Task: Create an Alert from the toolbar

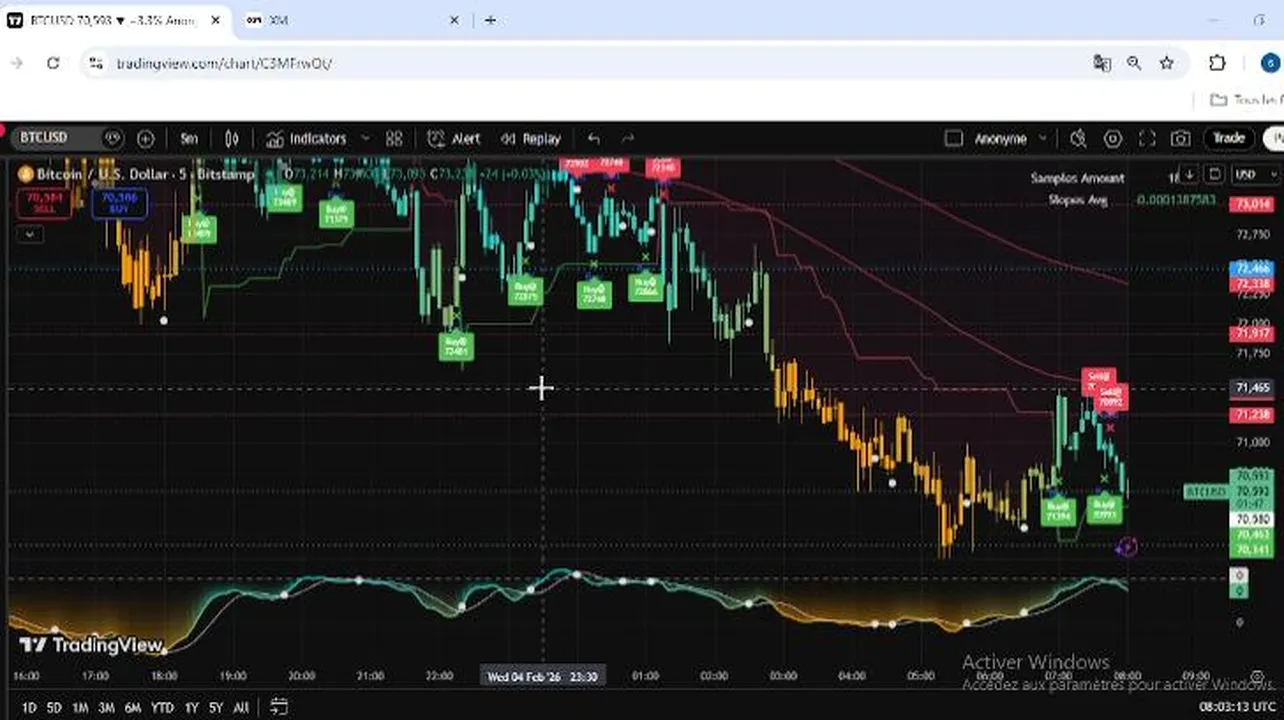Action: pyautogui.click(x=454, y=139)
